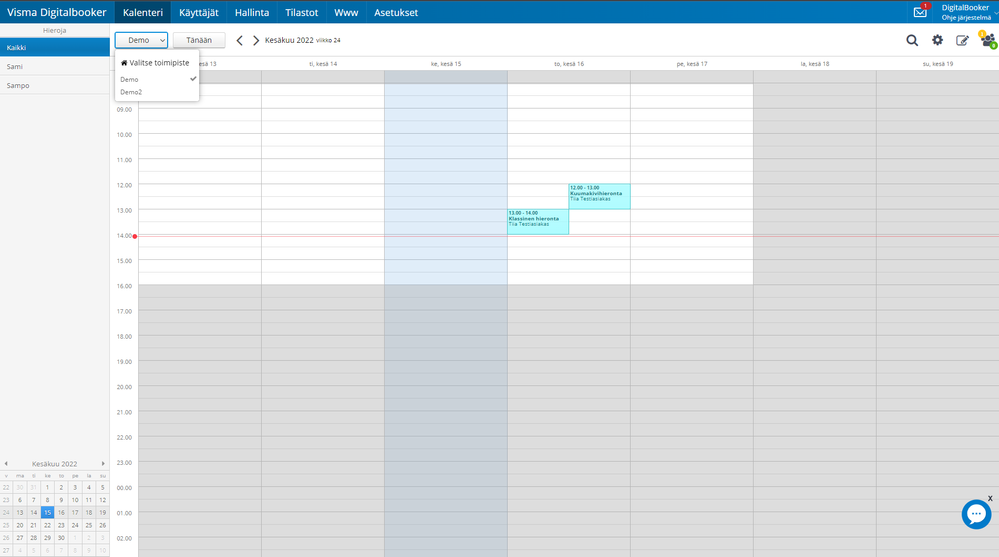Click the '09.00' time label
The image size is (999, 557).
coord(124,110)
